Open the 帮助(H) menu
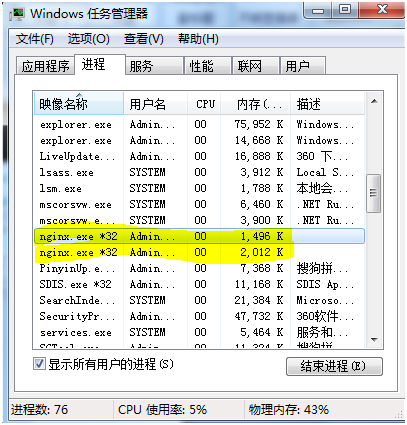407x425 pixels. click(x=198, y=39)
